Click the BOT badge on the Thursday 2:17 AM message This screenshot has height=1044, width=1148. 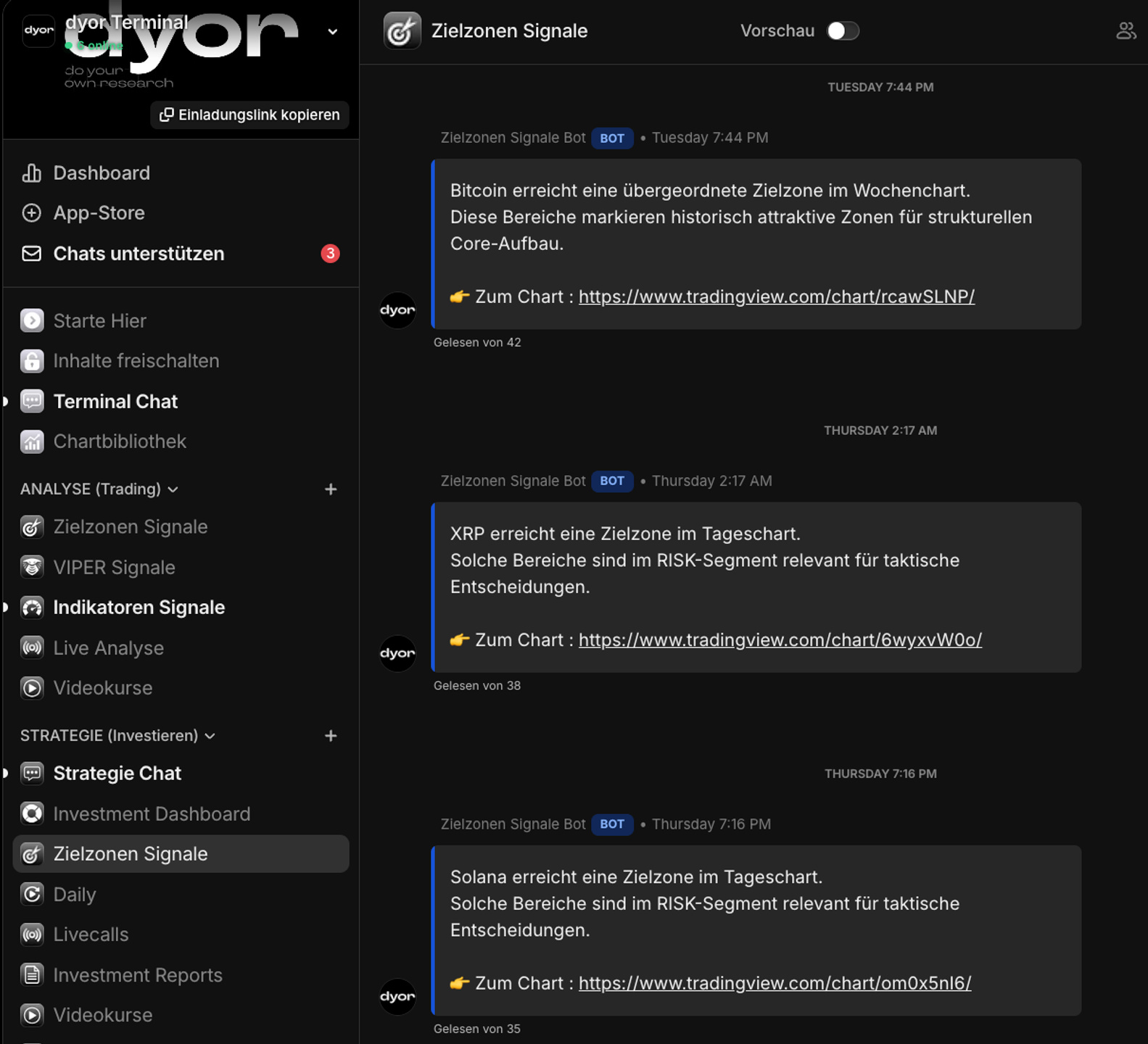pyautogui.click(x=612, y=481)
